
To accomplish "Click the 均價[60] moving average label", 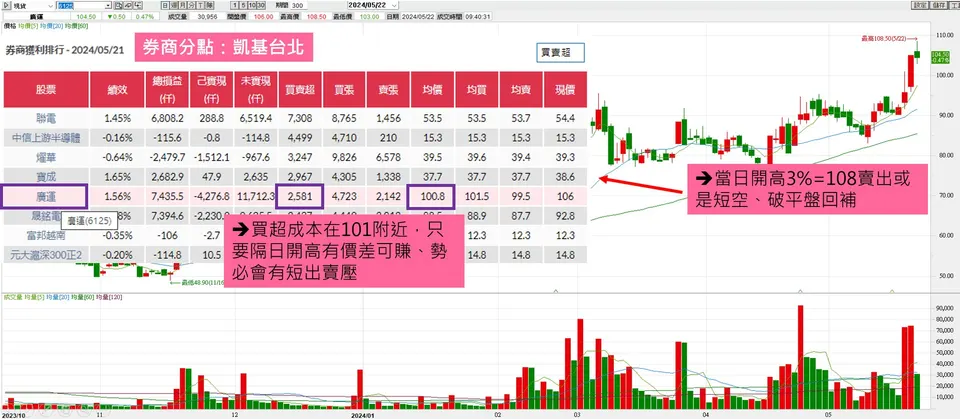I will (x=76, y=26).
